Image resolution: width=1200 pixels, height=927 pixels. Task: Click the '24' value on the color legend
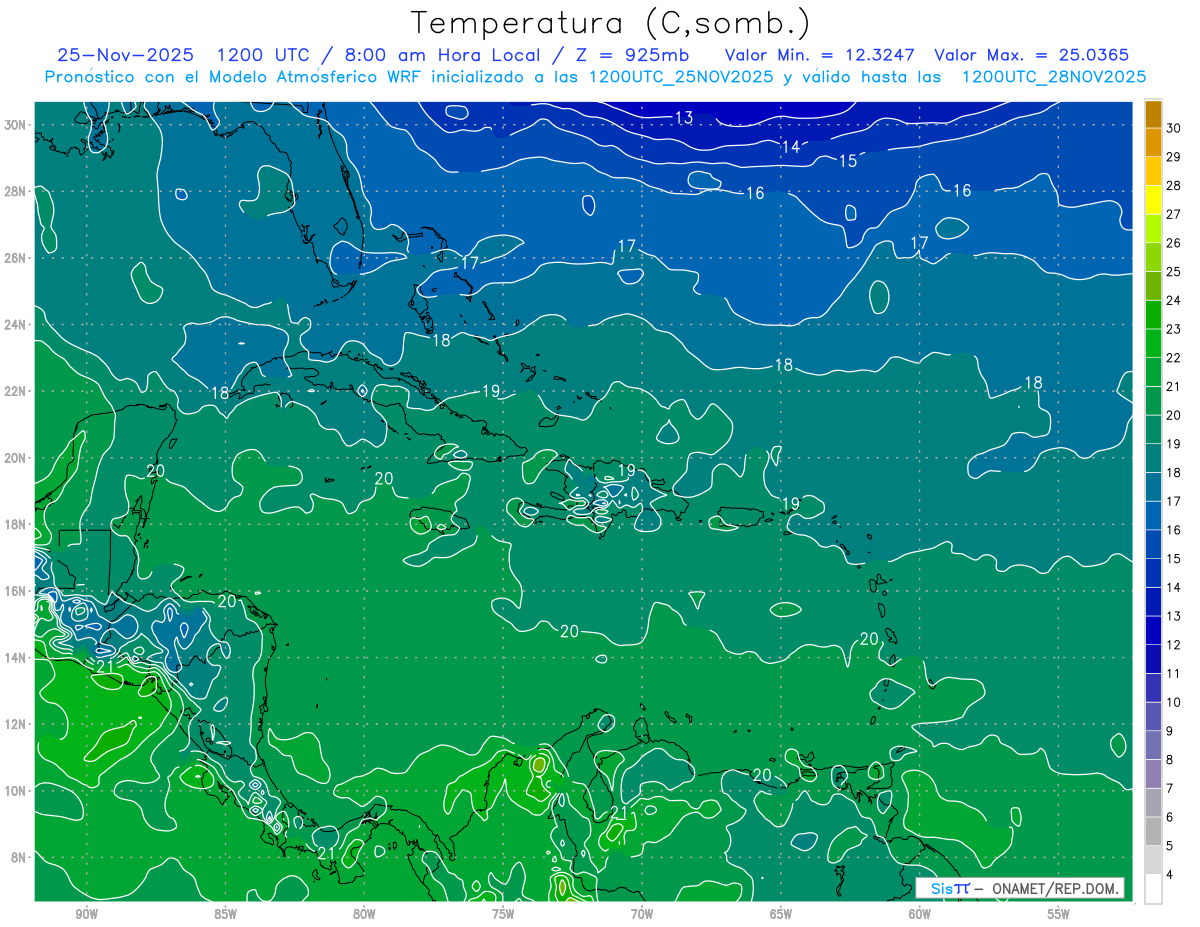pyautogui.click(x=1174, y=300)
